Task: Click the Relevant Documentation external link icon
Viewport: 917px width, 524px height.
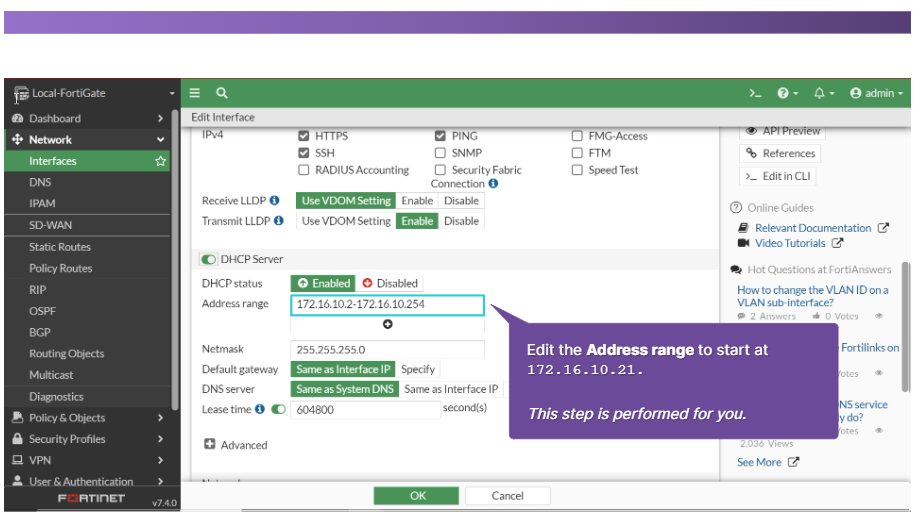Action: coord(883,228)
